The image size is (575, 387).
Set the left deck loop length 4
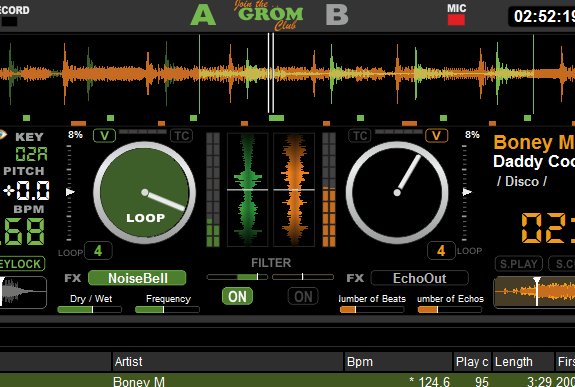click(x=98, y=251)
